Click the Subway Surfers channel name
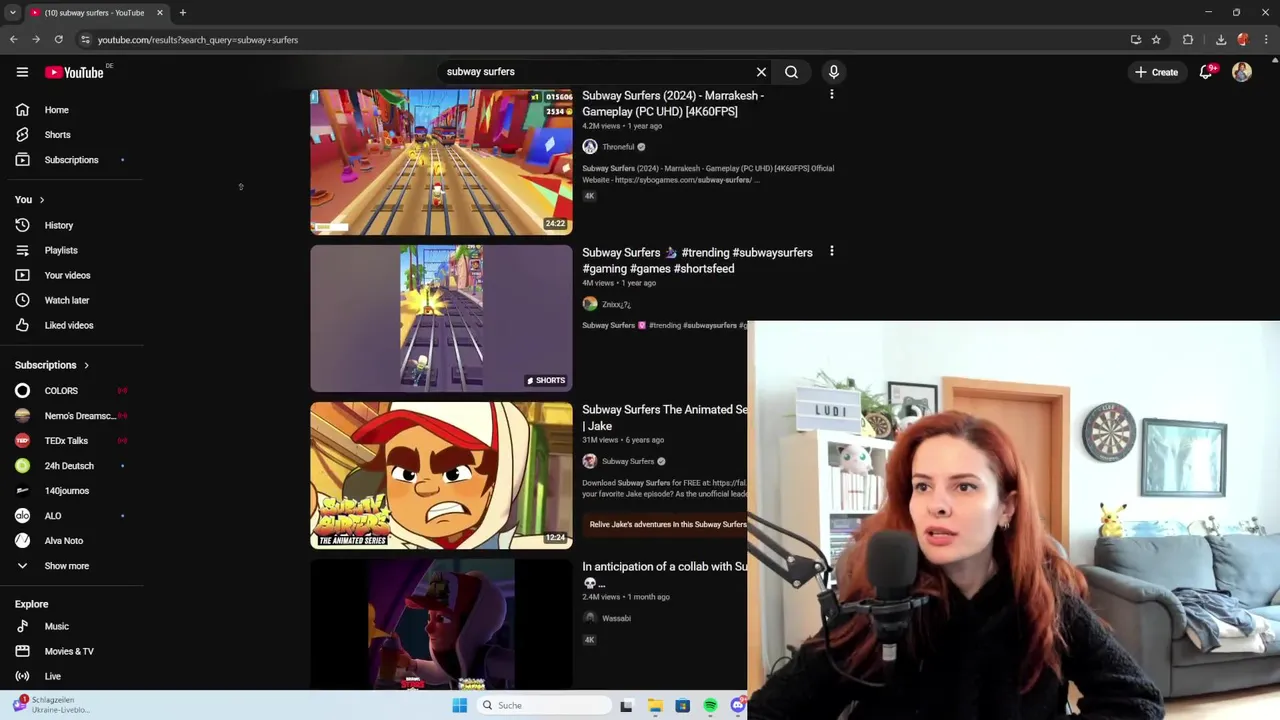 (x=628, y=461)
